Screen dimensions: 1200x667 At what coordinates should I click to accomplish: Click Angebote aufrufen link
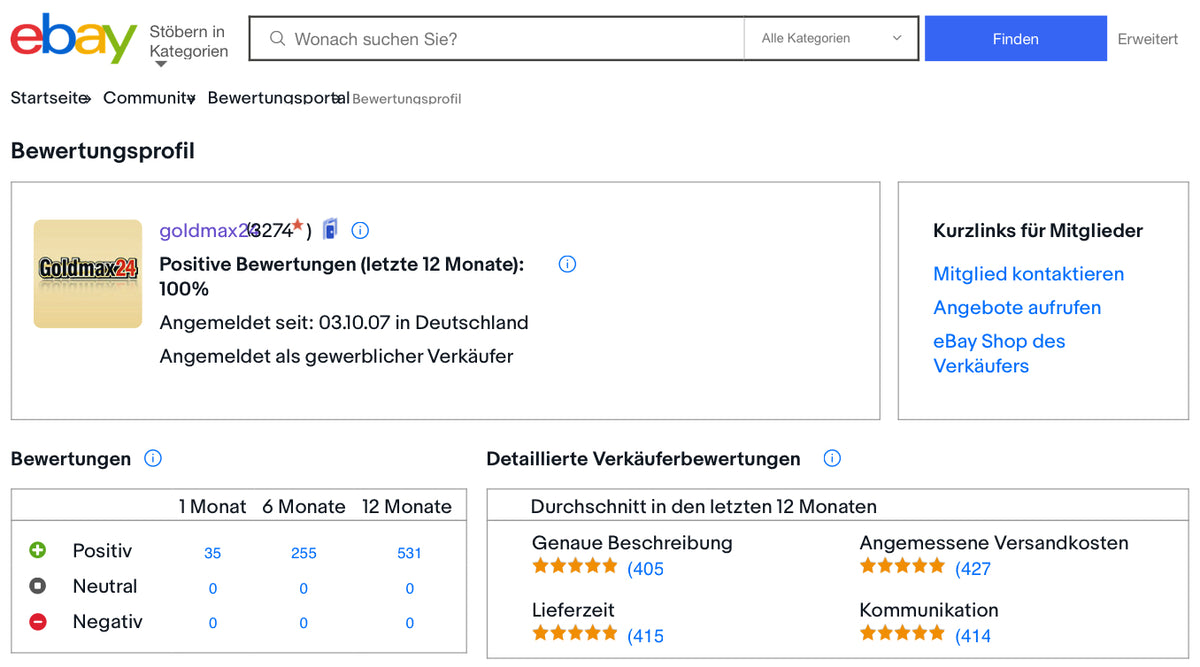click(x=1017, y=308)
